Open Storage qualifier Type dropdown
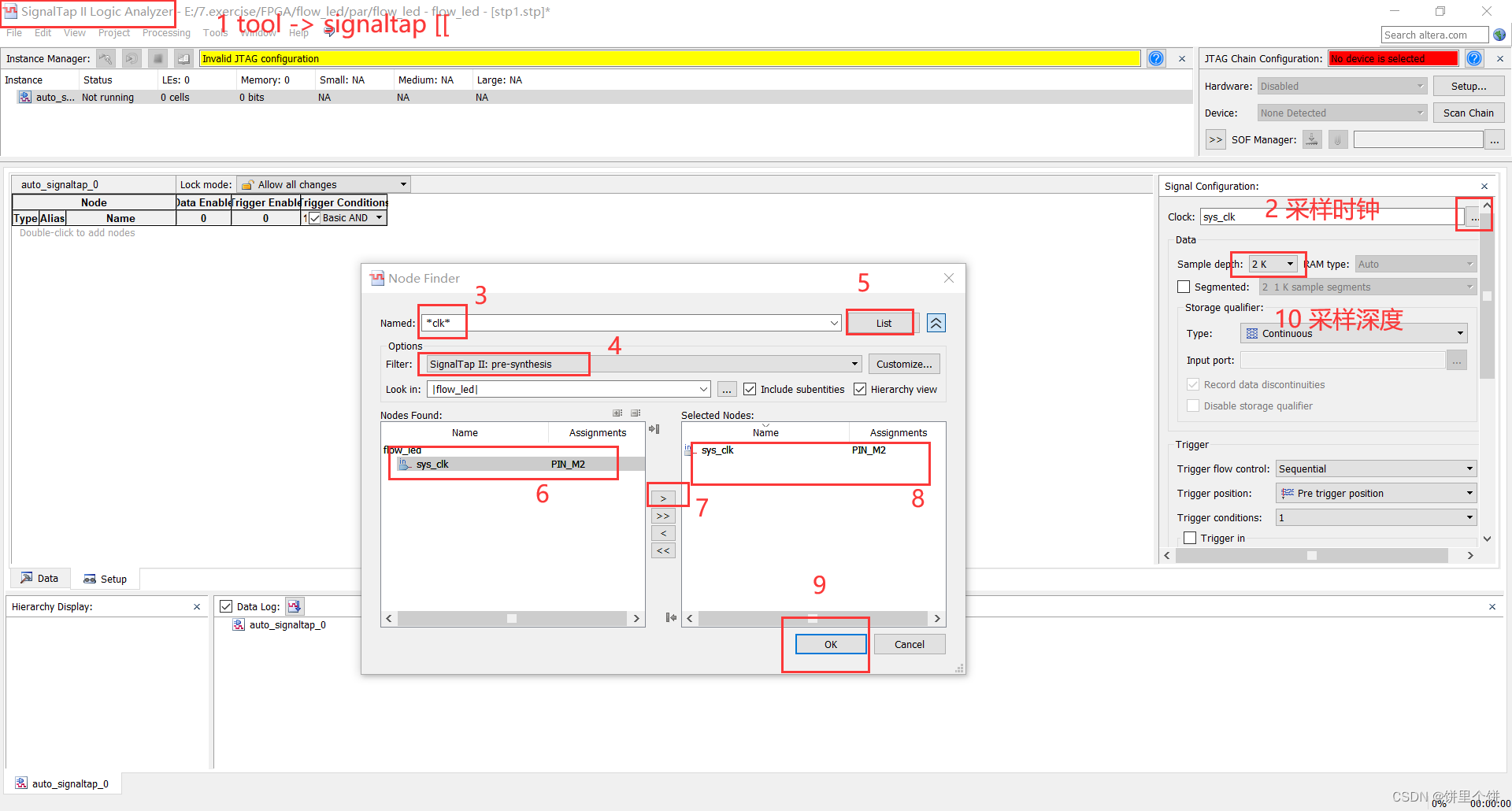1512x811 pixels. 1354,333
